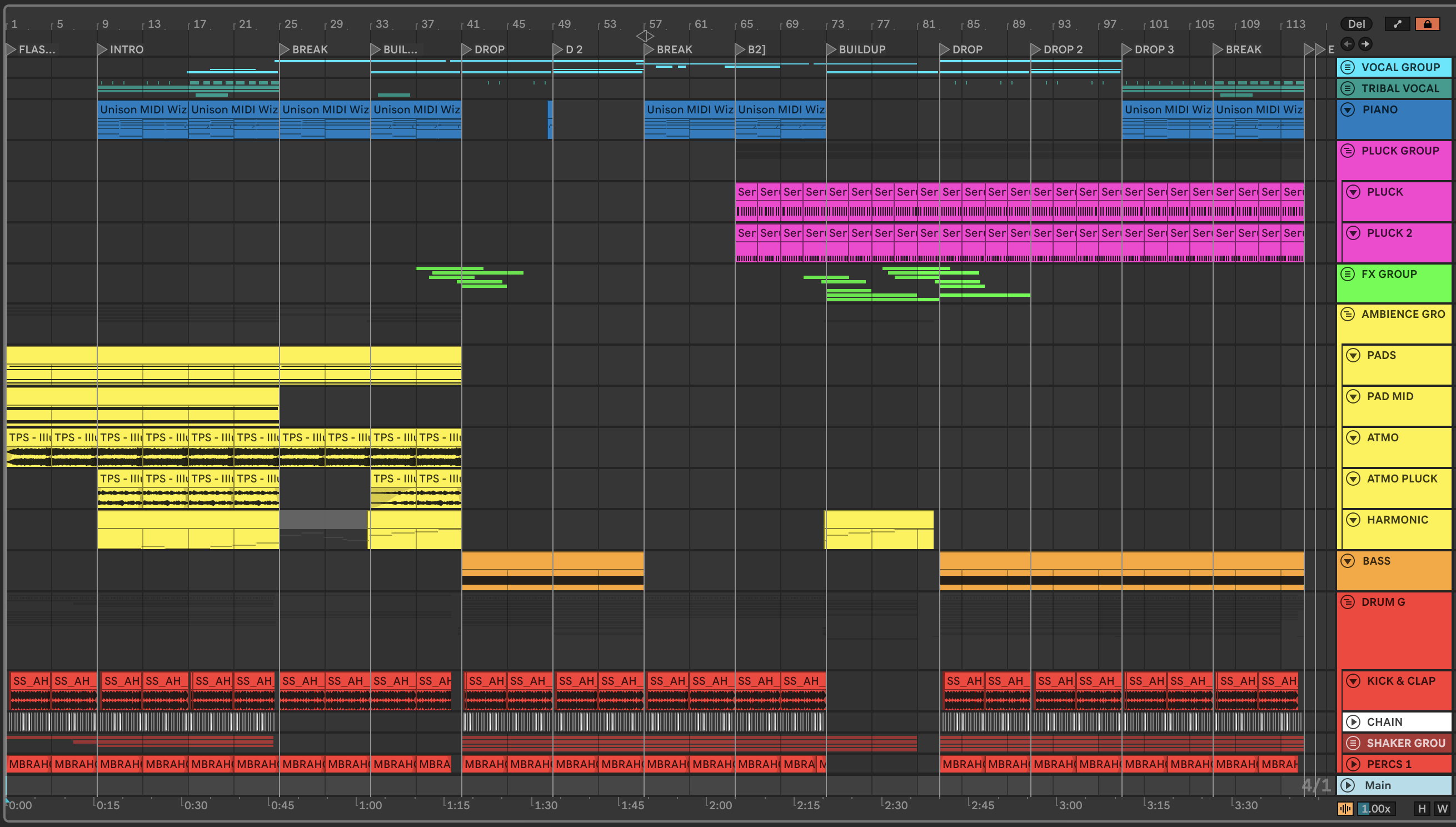
Task: Toggle the W width-fit button
Action: (1442, 808)
